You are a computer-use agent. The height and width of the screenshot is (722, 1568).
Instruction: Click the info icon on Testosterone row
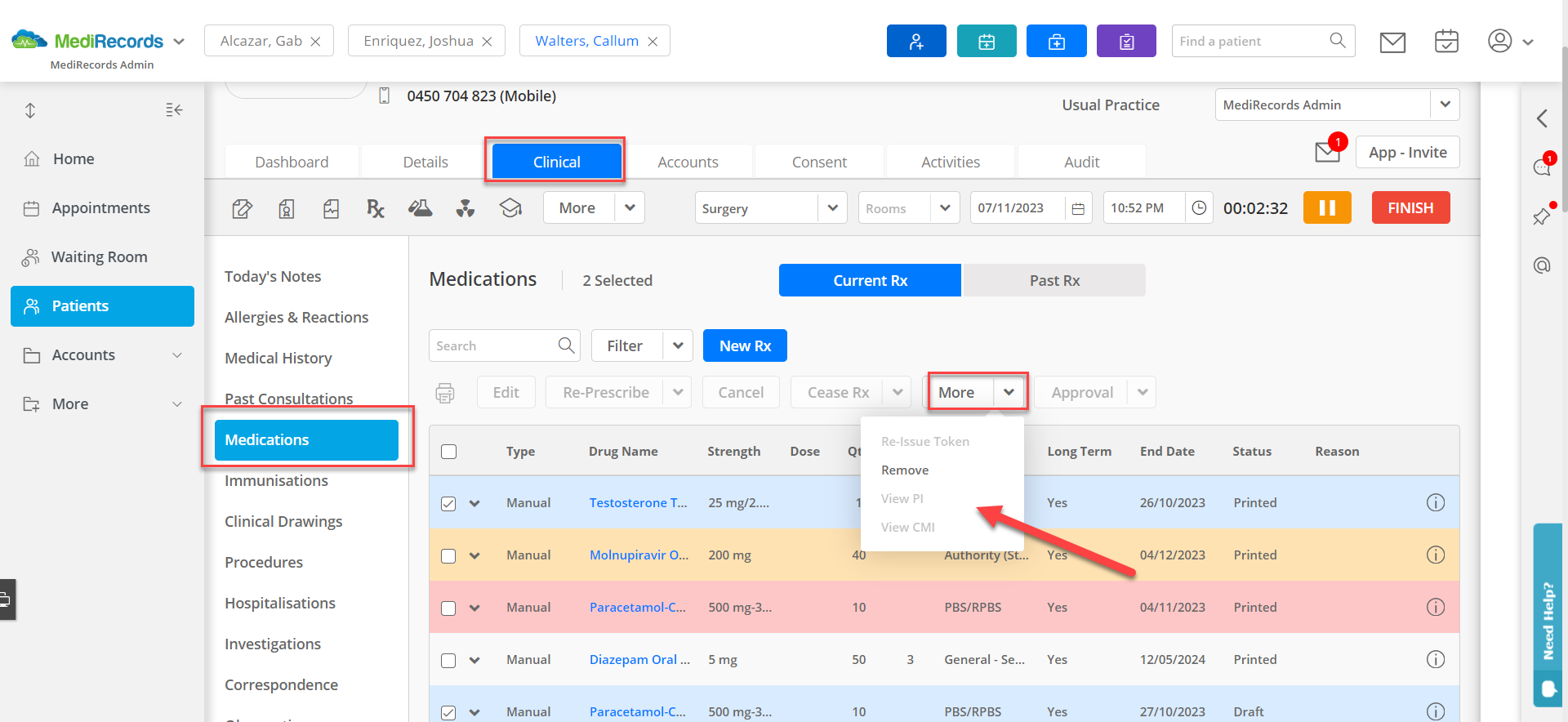coord(1435,502)
